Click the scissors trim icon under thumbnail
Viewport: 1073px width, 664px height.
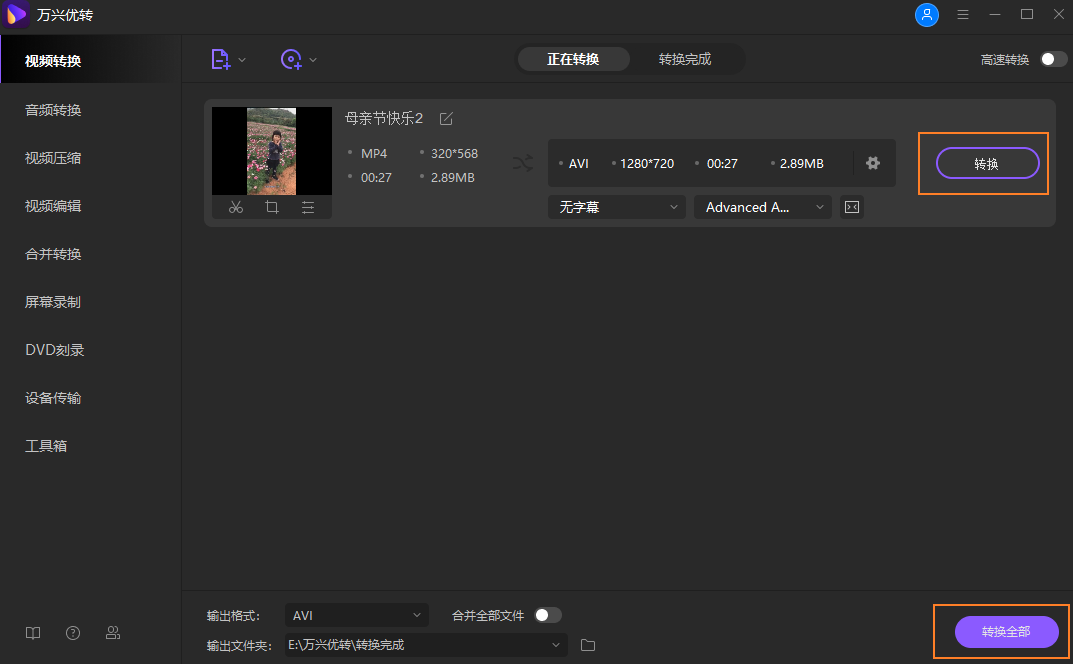tap(236, 207)
